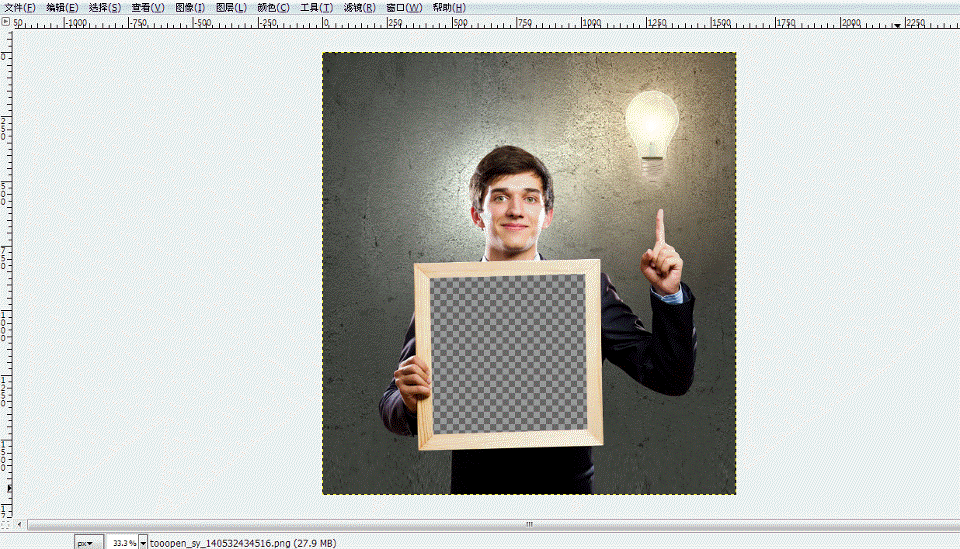The image size is (960, 549).
Task: Open the 窗口(W) menu
Action: click(404, 7)
